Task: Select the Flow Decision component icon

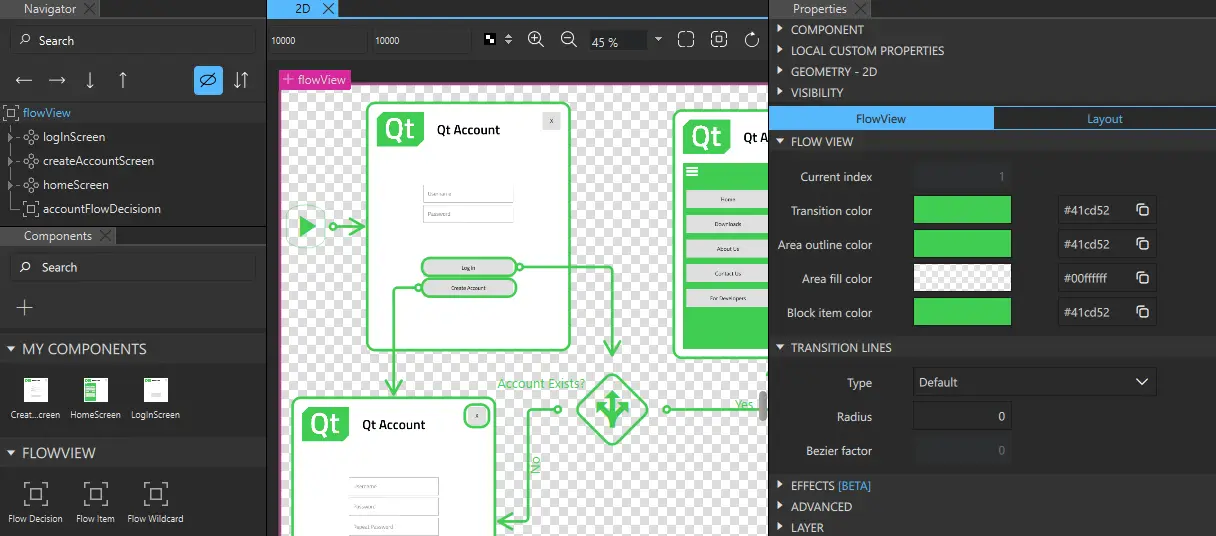Action: (x=35, y=494)
